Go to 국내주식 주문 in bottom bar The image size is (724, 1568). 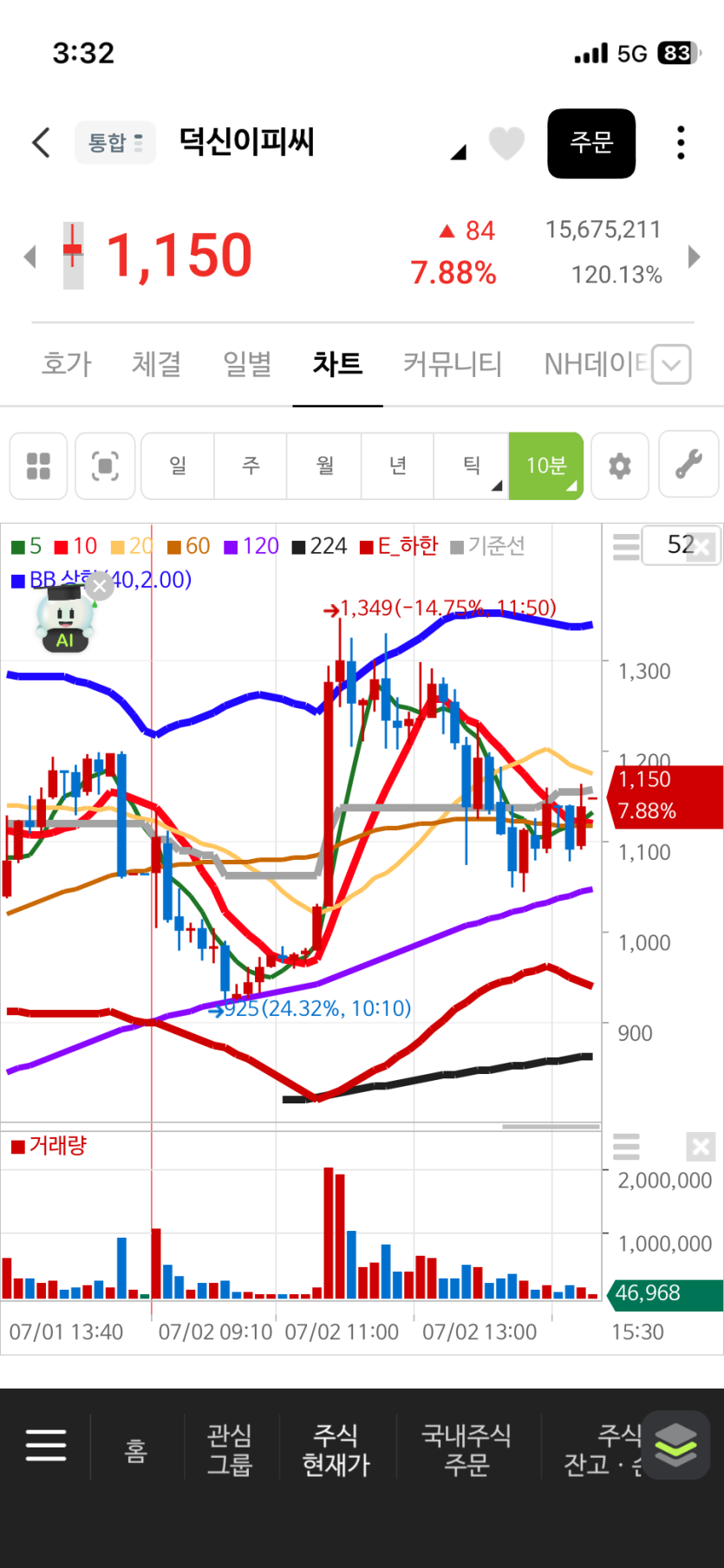point(466,1449)
